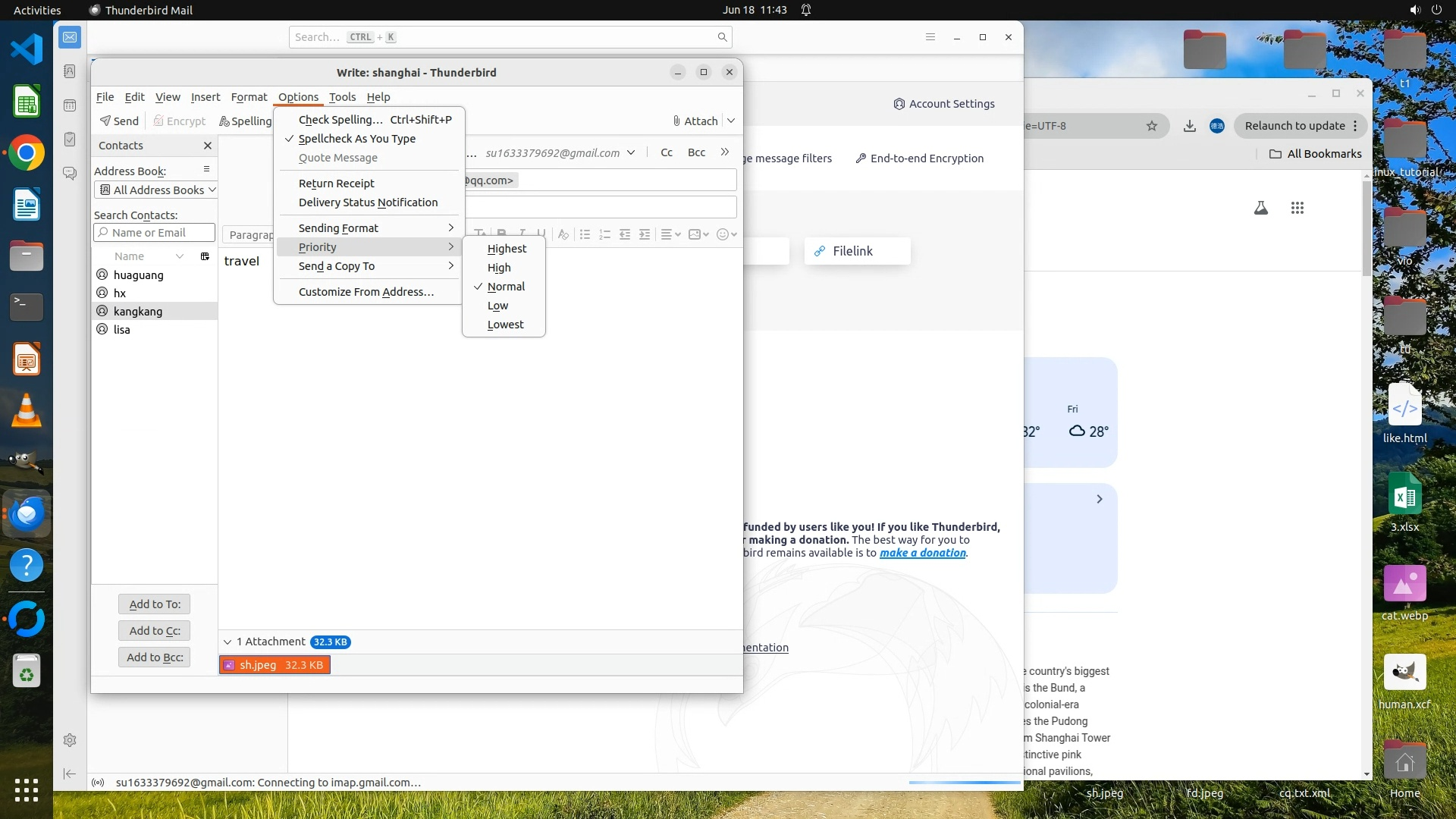The width and height of the screenshot is (1456, 819).
Task: Open the Address Book space icon
Action: point(70,71)
